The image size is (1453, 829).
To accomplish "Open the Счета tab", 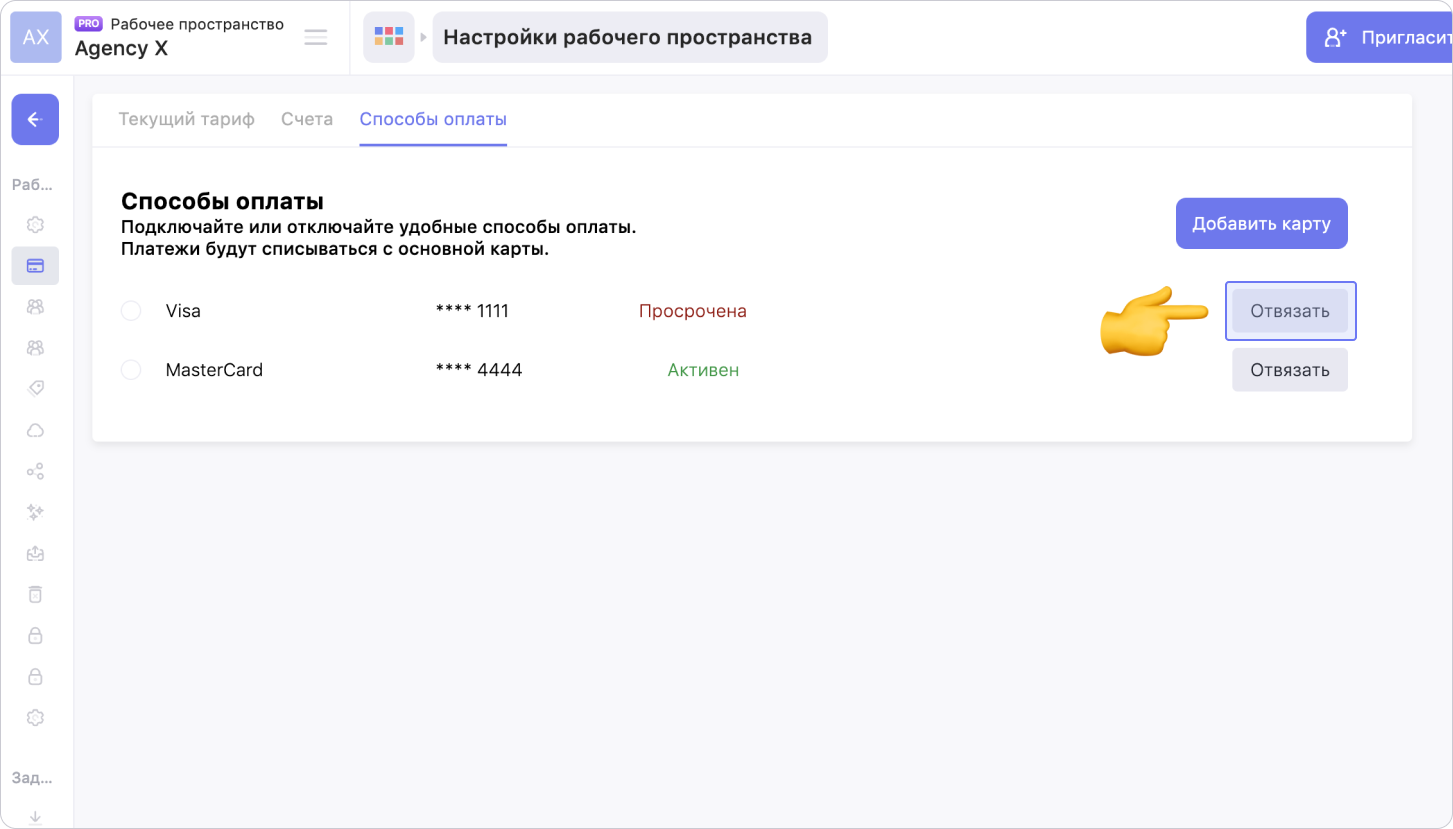I will (x=307, y=119).
